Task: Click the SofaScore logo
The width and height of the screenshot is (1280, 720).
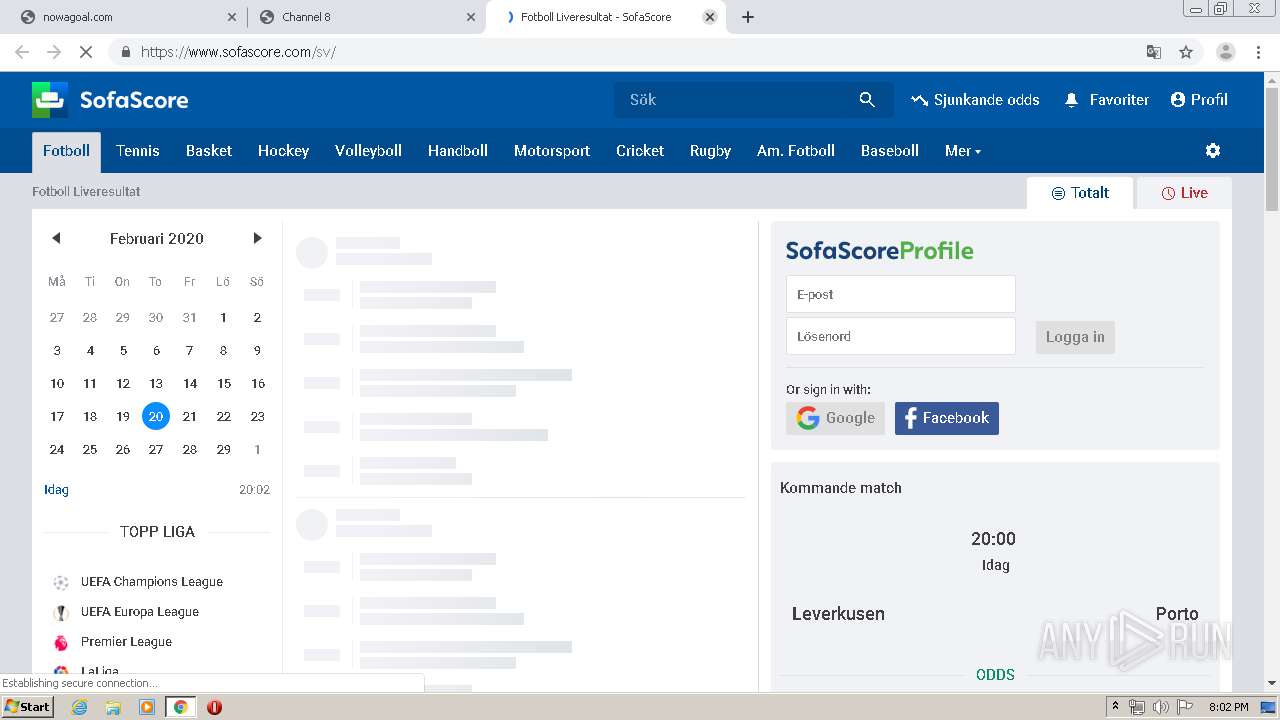Action: tap(110, 100)
